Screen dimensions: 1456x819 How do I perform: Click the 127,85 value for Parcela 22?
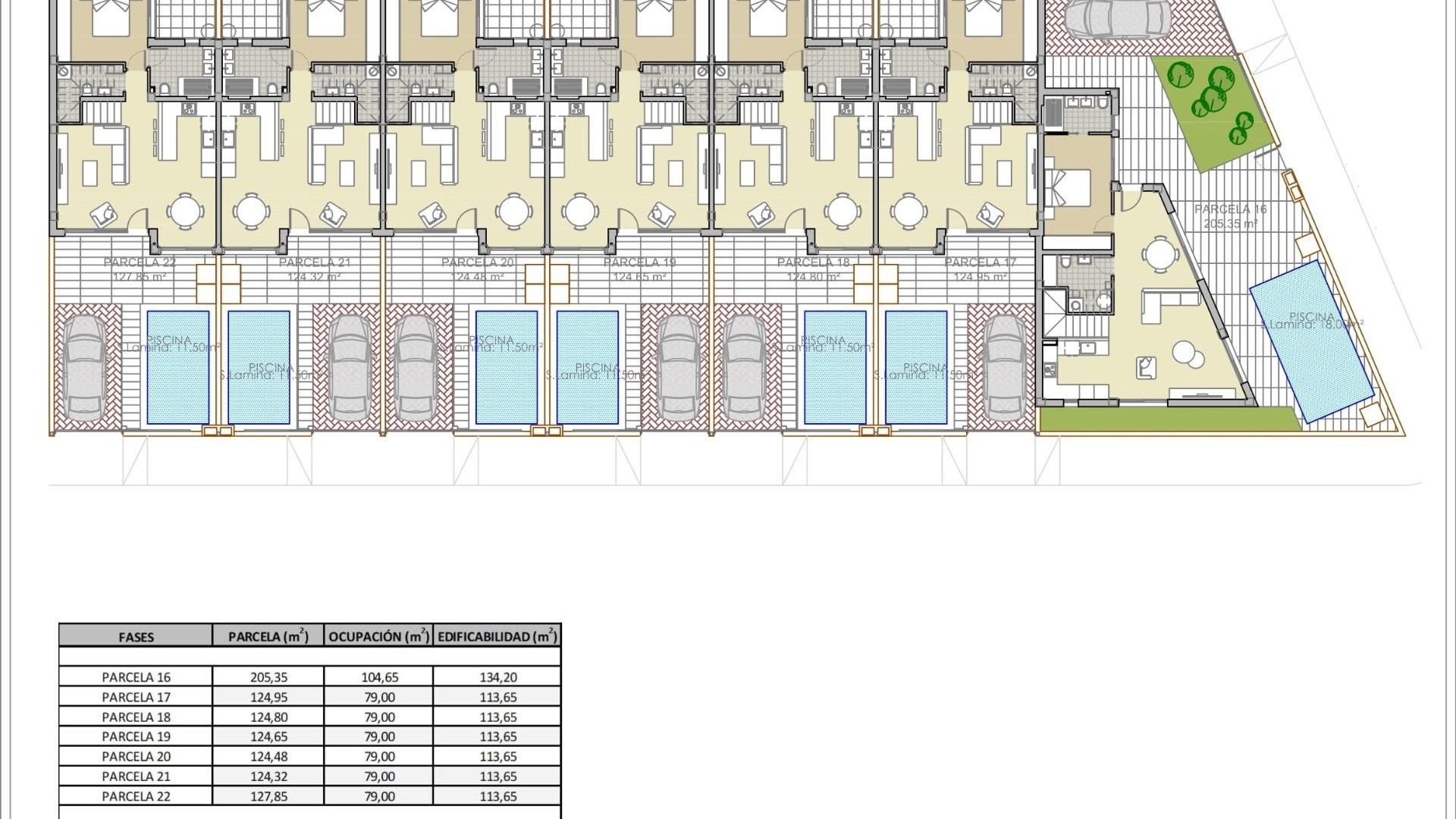[269, 796]
